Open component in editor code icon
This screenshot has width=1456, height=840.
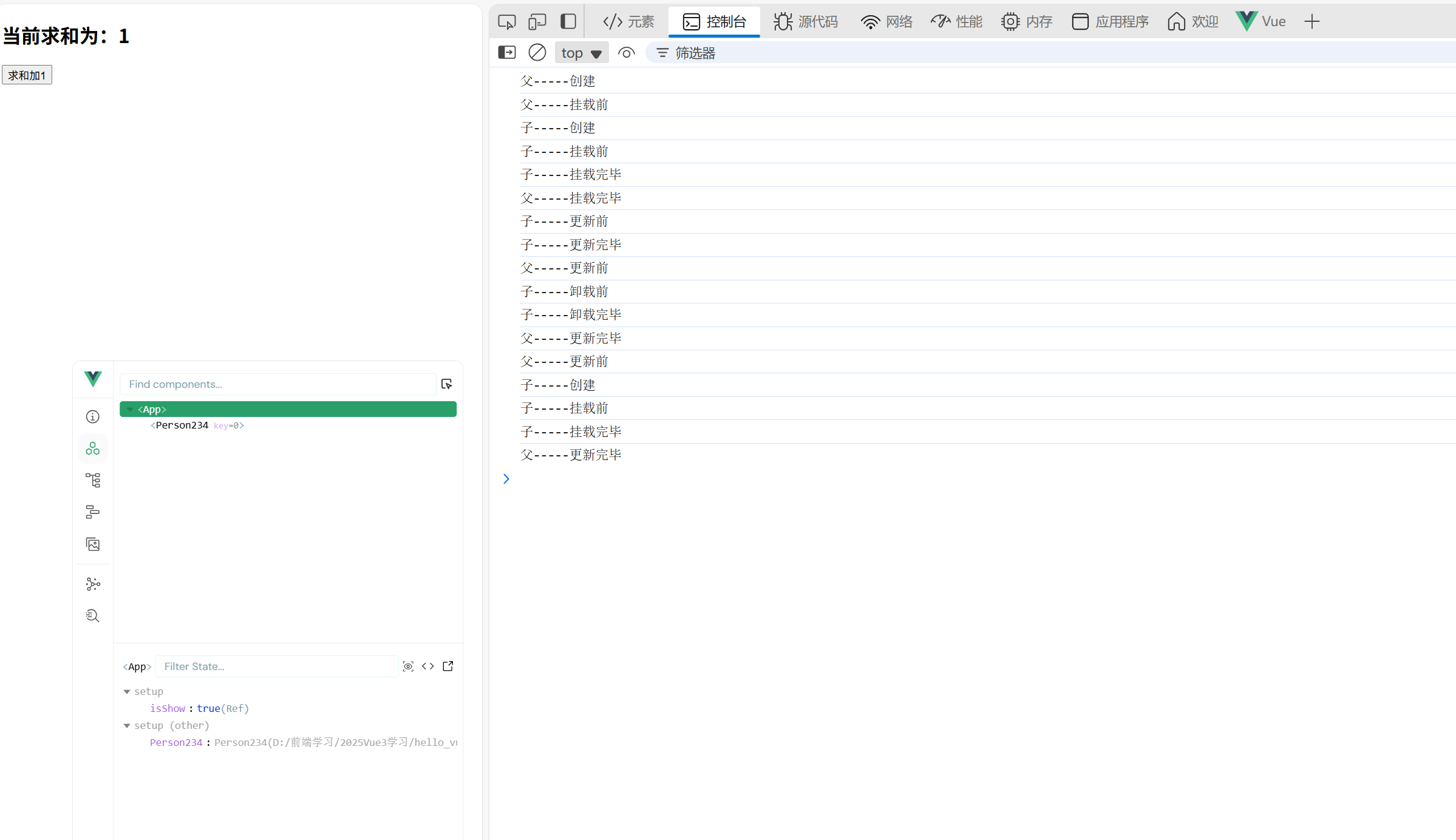(428, 666)
